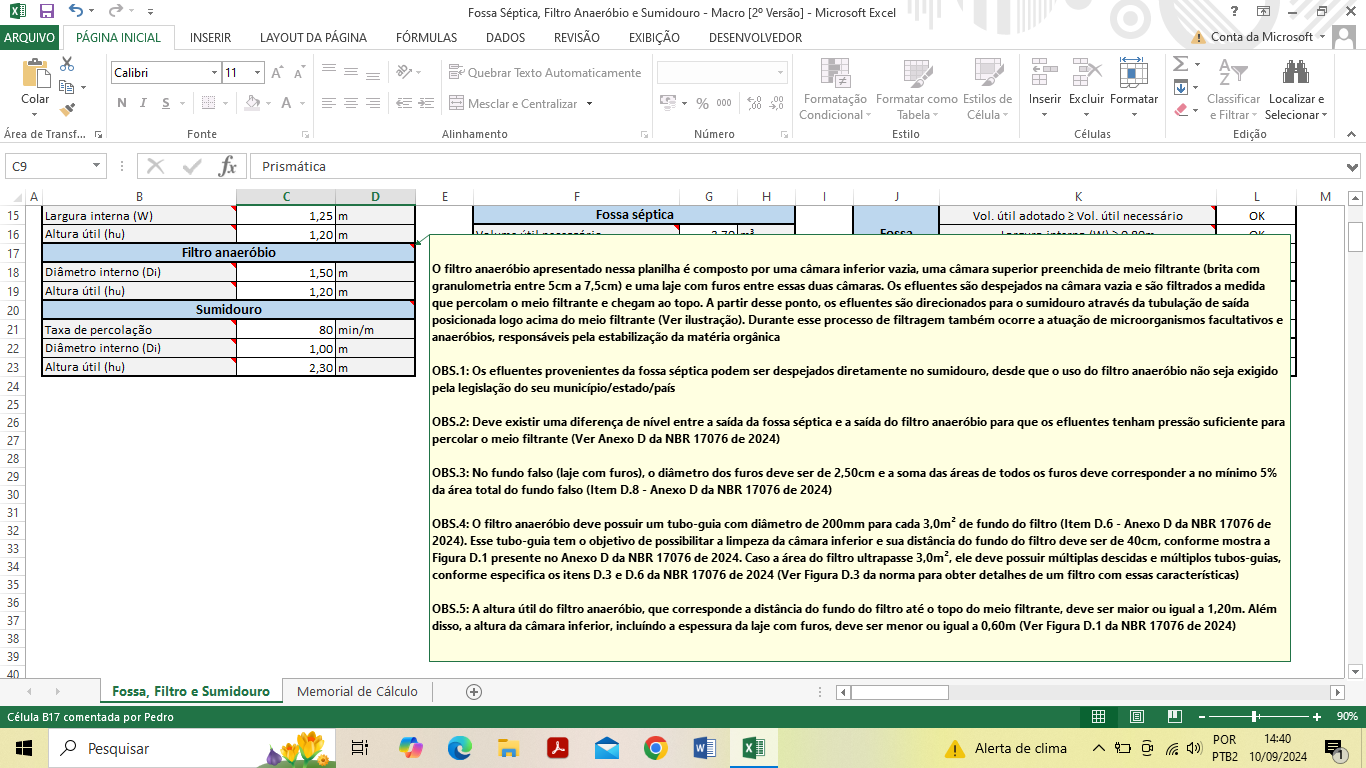Click the Format Painter brush icon

pyautogui.click(x=67, y=110)
